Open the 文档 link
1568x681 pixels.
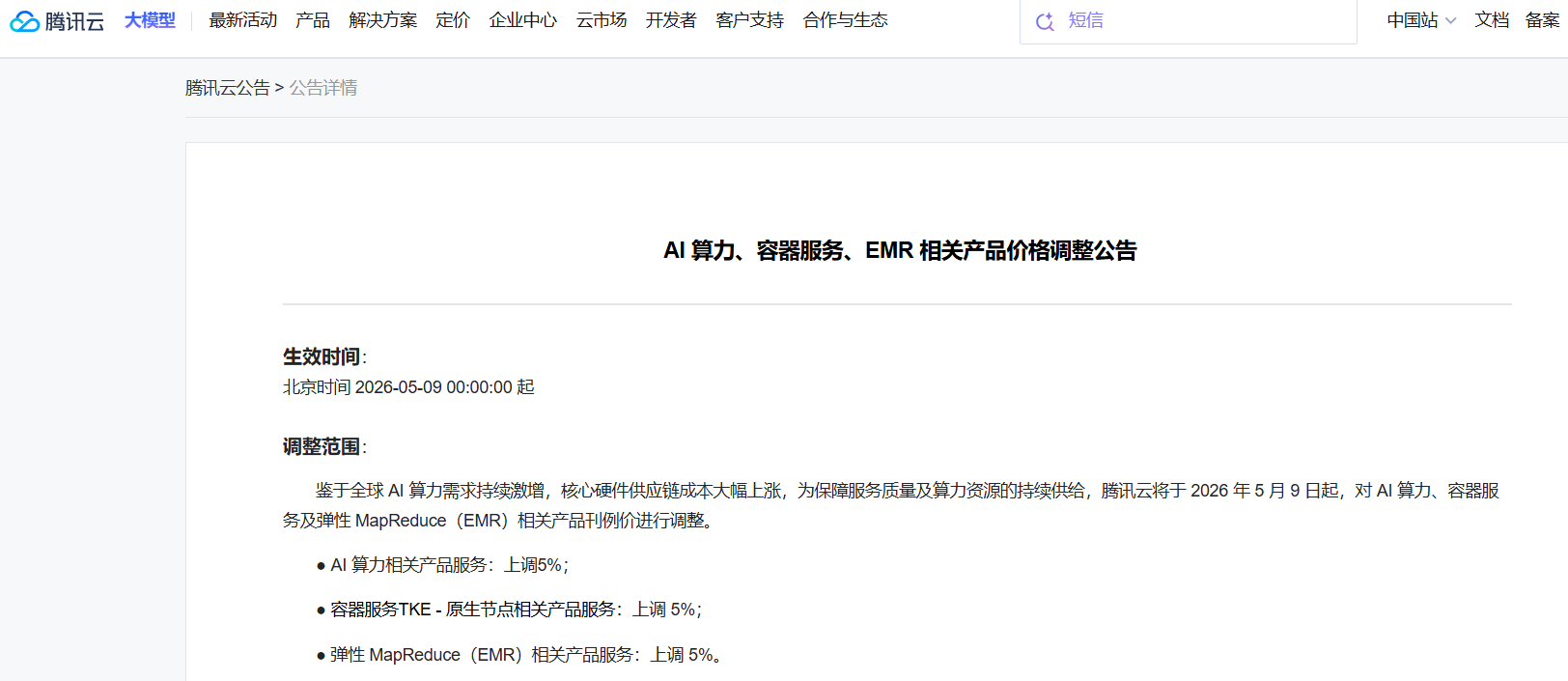1492,20
